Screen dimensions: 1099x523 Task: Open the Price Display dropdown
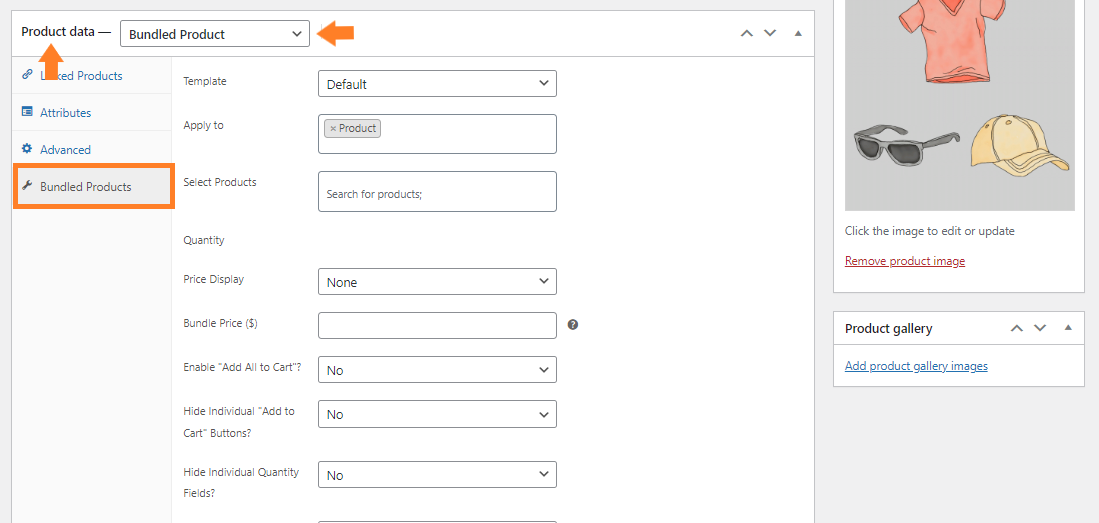pyautogui.click(x=437, y=282)
